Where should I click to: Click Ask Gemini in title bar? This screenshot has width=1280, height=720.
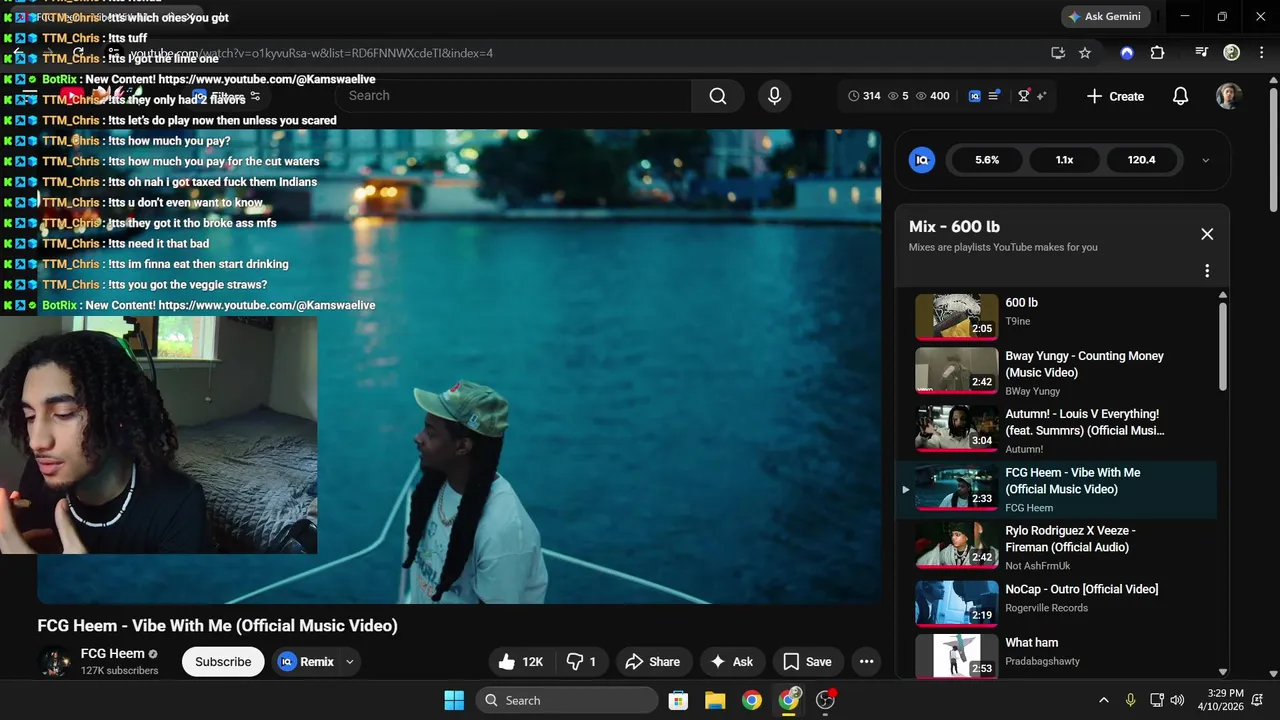(1105, 17)
